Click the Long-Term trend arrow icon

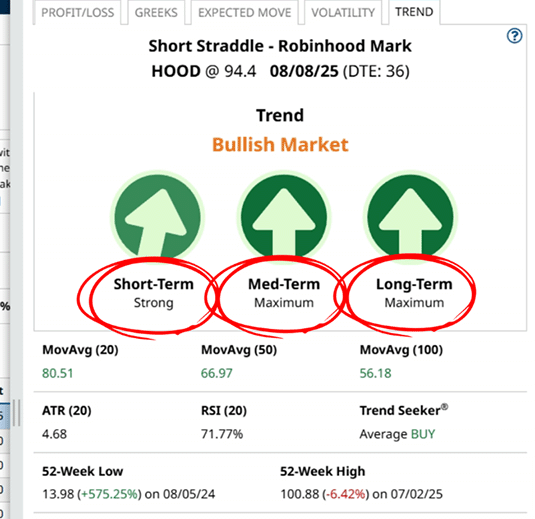[x=410, y=217]
